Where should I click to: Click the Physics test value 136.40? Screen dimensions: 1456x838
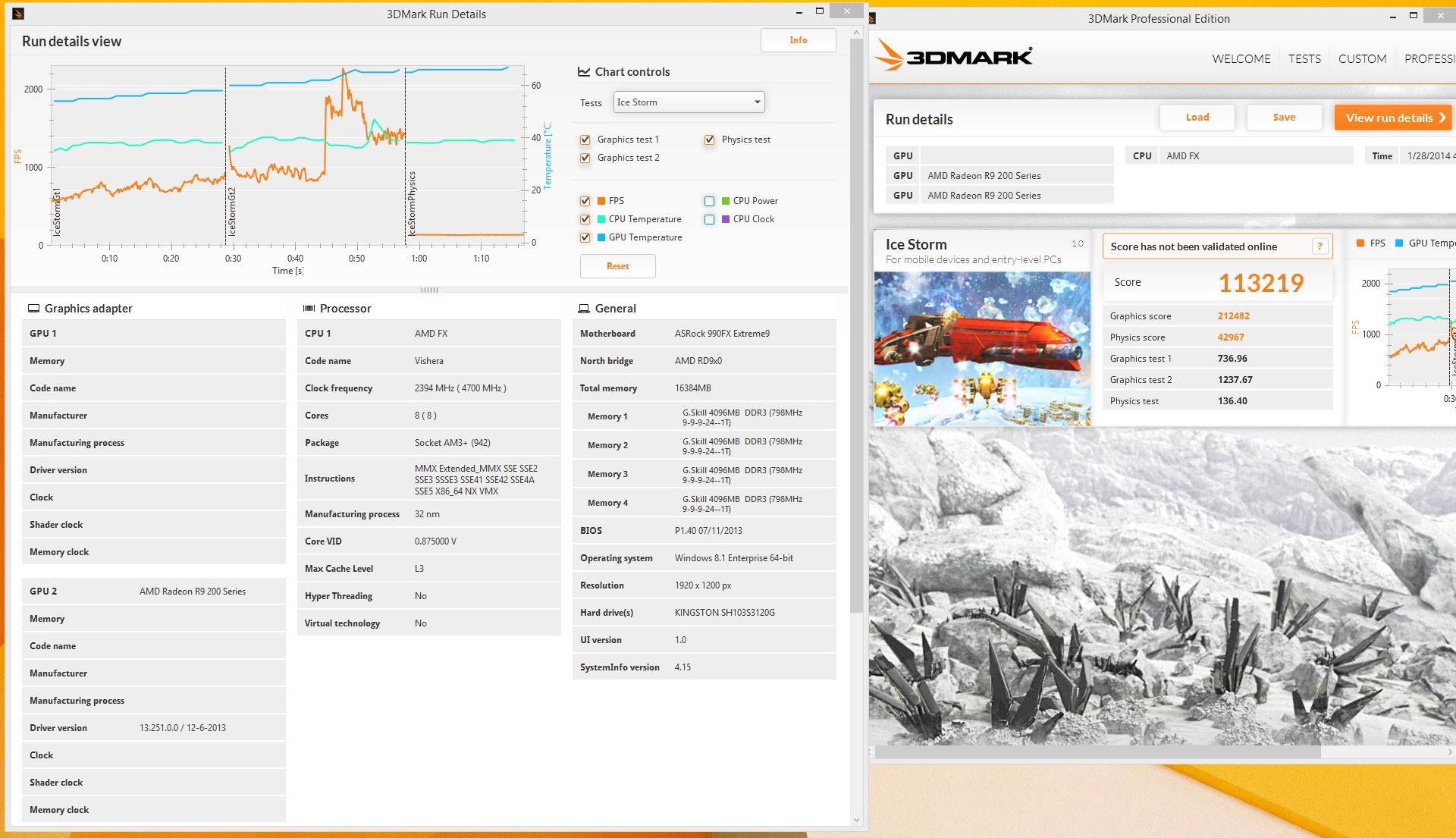(x=1232, y=401)
